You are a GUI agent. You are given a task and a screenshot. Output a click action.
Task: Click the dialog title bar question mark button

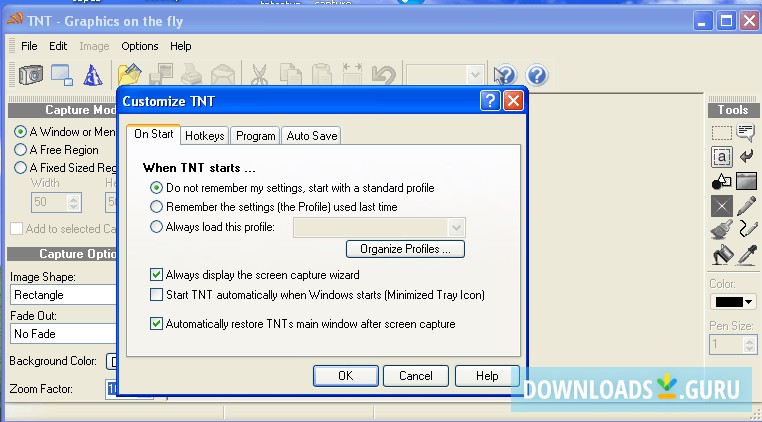490,101
